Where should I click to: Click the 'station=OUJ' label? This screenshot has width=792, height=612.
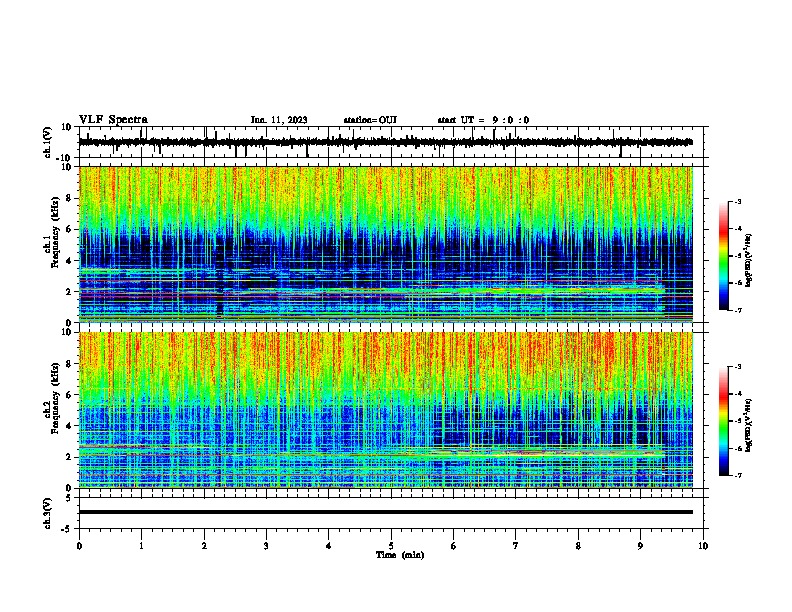click(370, 120)
